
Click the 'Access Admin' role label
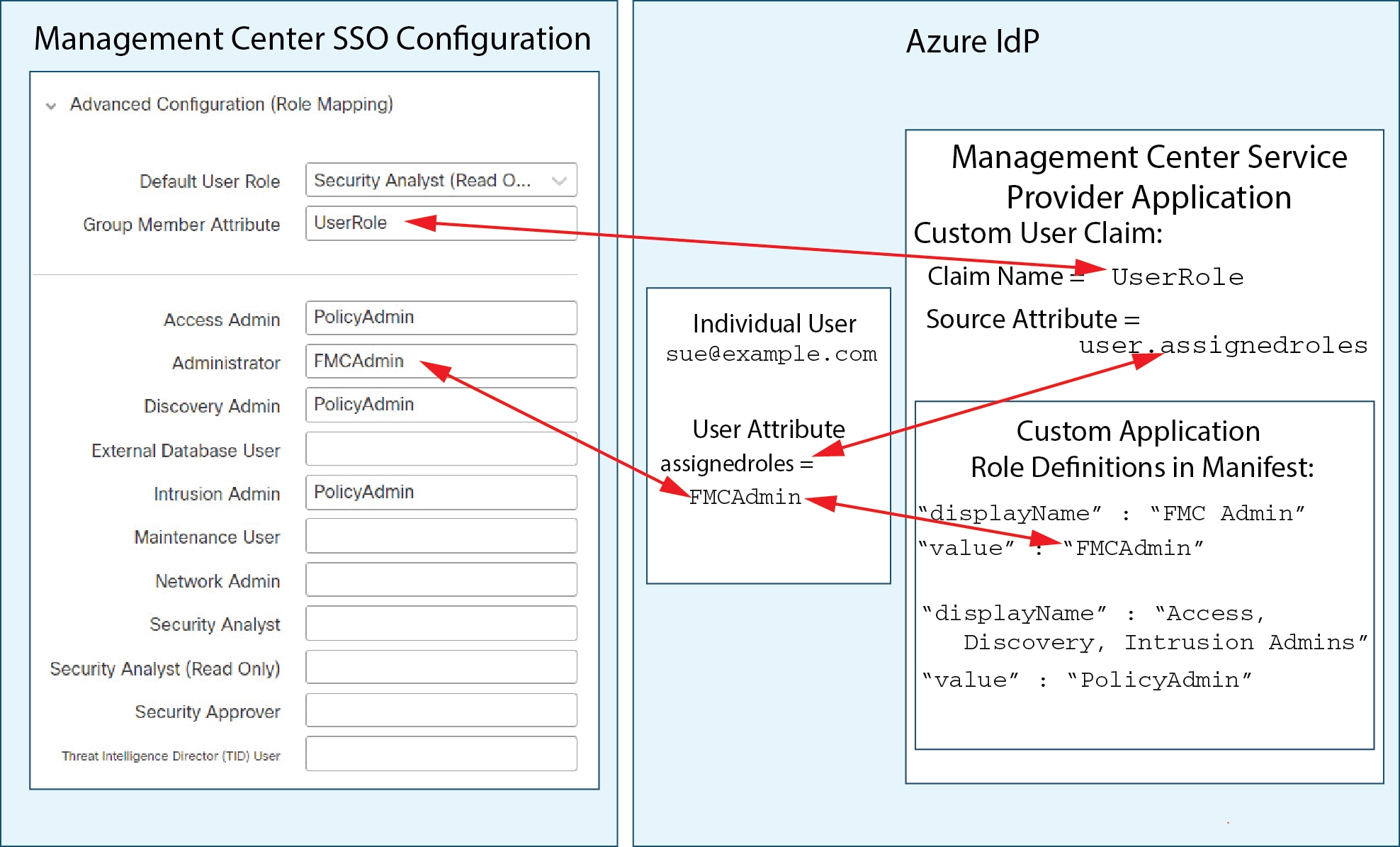(x=222, y=320)
